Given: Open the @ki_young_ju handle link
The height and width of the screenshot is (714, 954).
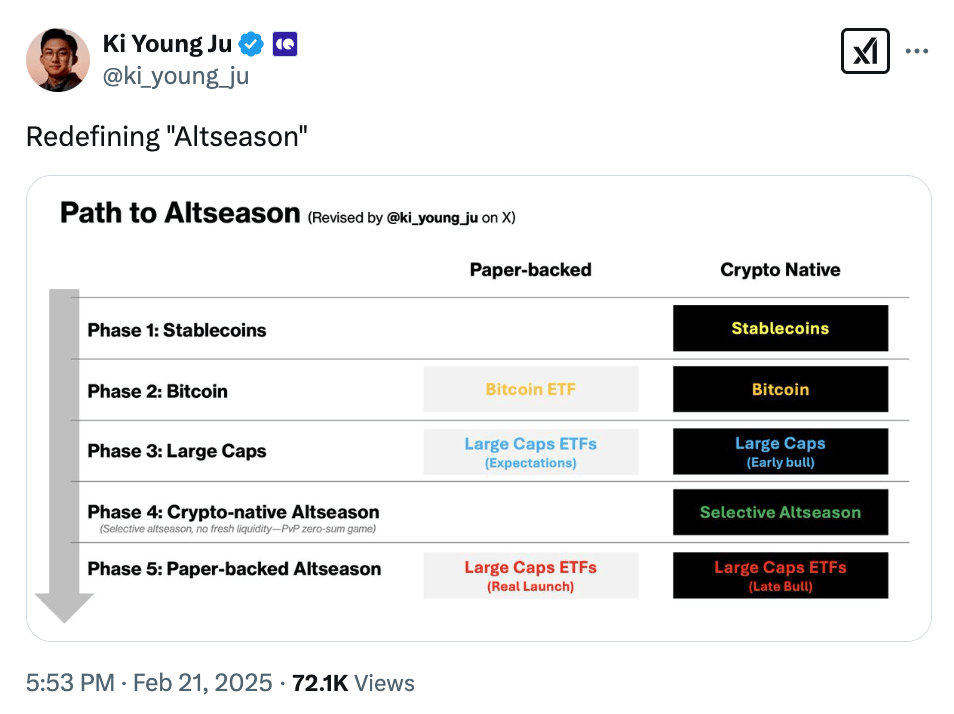Looking at the screenshot, I should pyautogui.click(x=176, y=75).
